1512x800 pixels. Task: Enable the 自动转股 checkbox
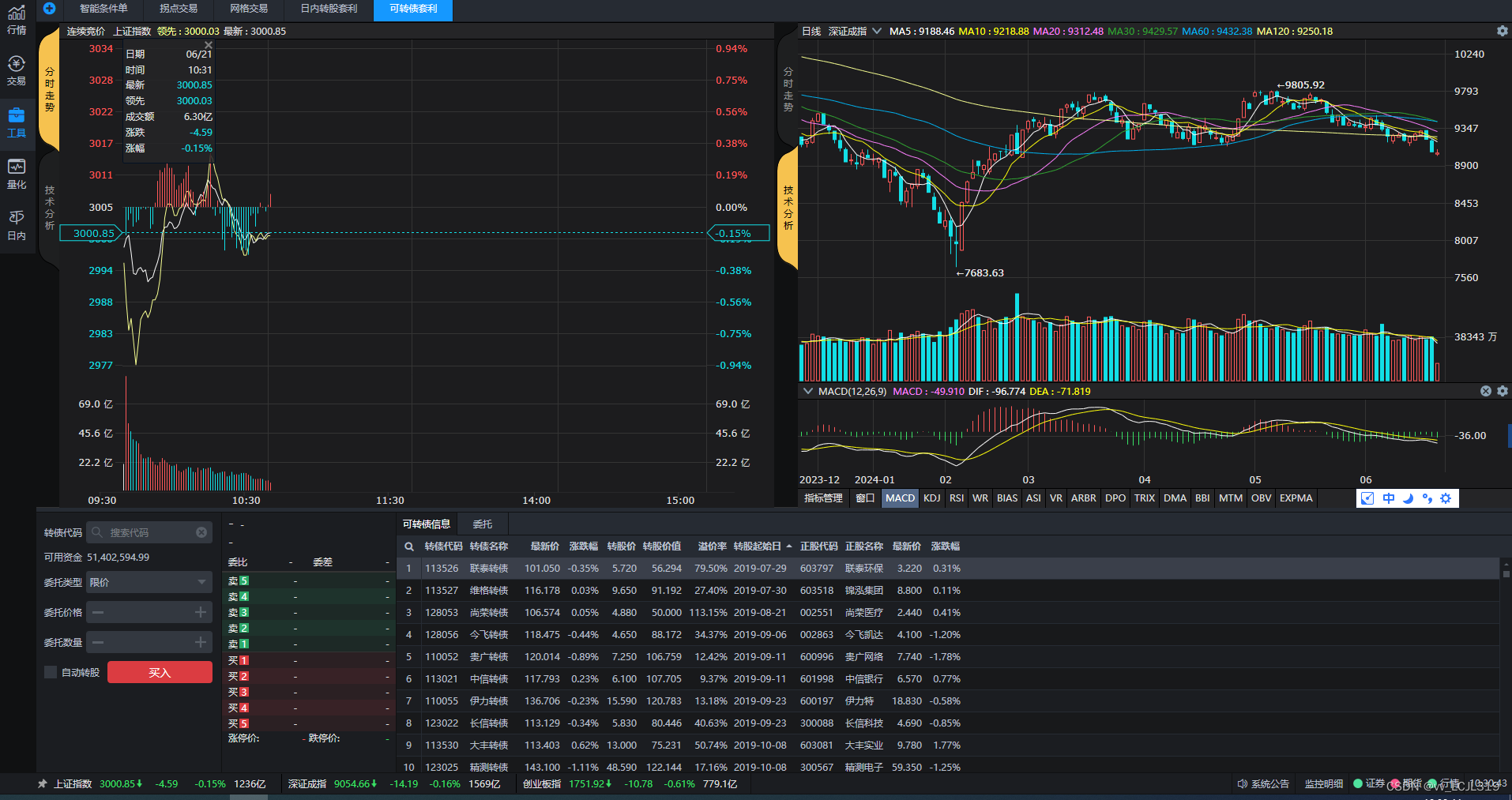(x=51, y=672)
